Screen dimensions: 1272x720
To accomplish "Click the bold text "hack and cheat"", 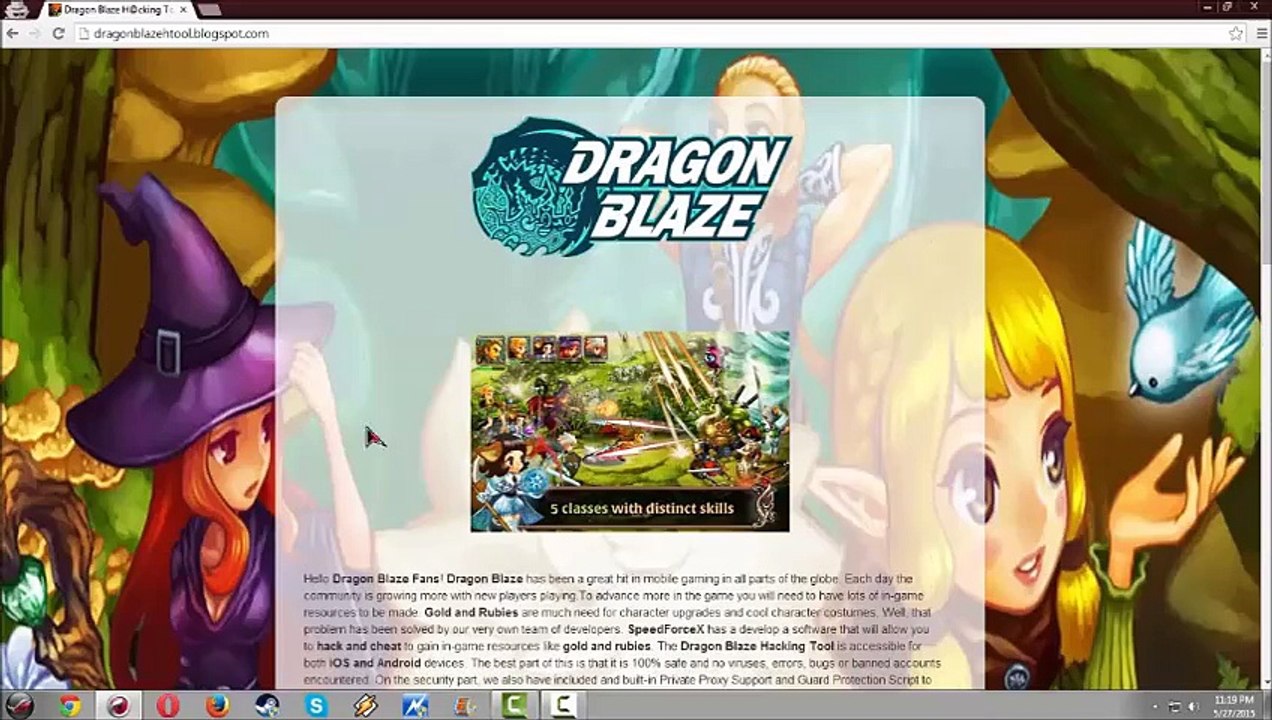I will click(x=359, y=646).
